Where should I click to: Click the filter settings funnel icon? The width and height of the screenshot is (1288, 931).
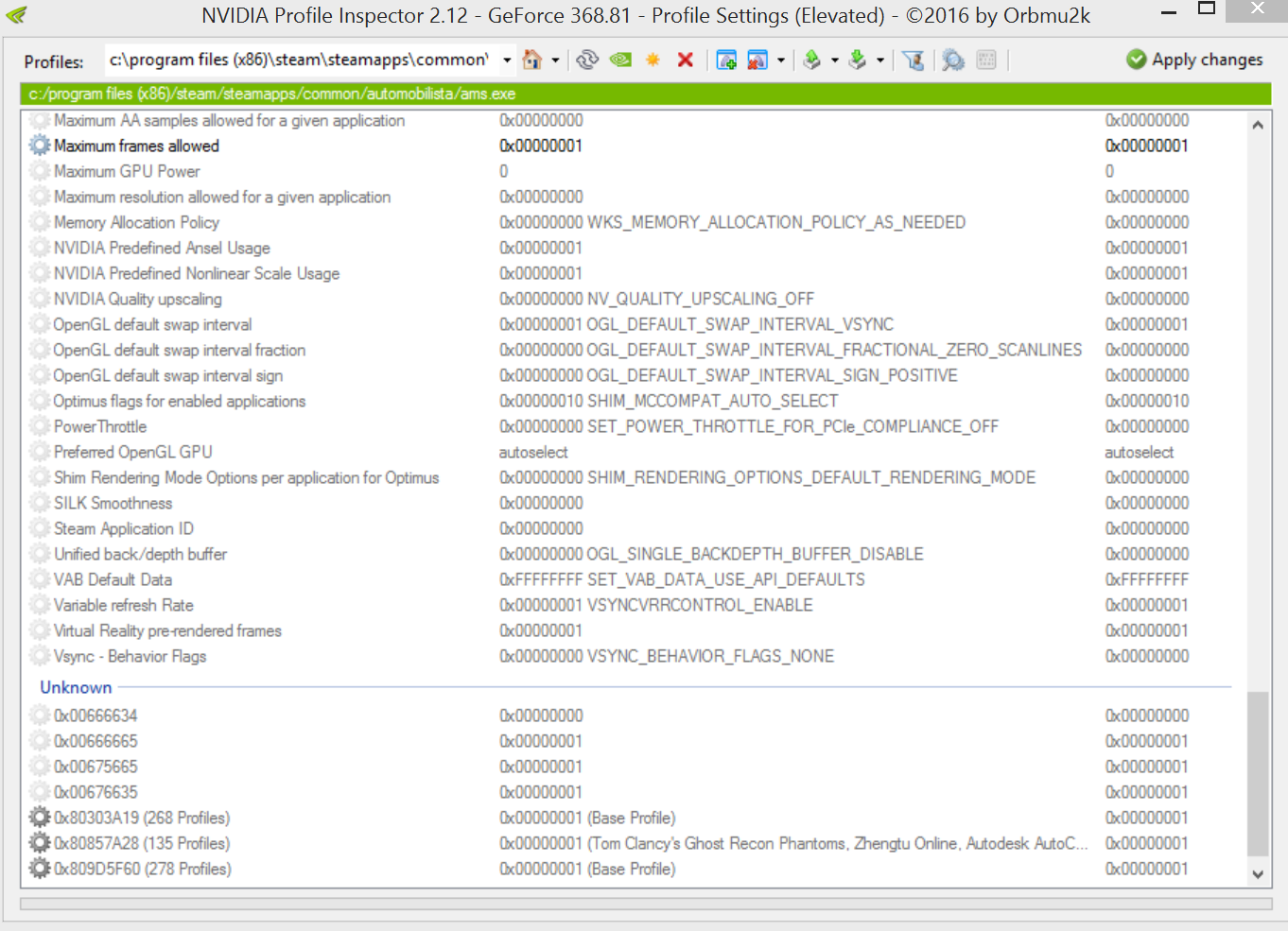tap(914, 60)
